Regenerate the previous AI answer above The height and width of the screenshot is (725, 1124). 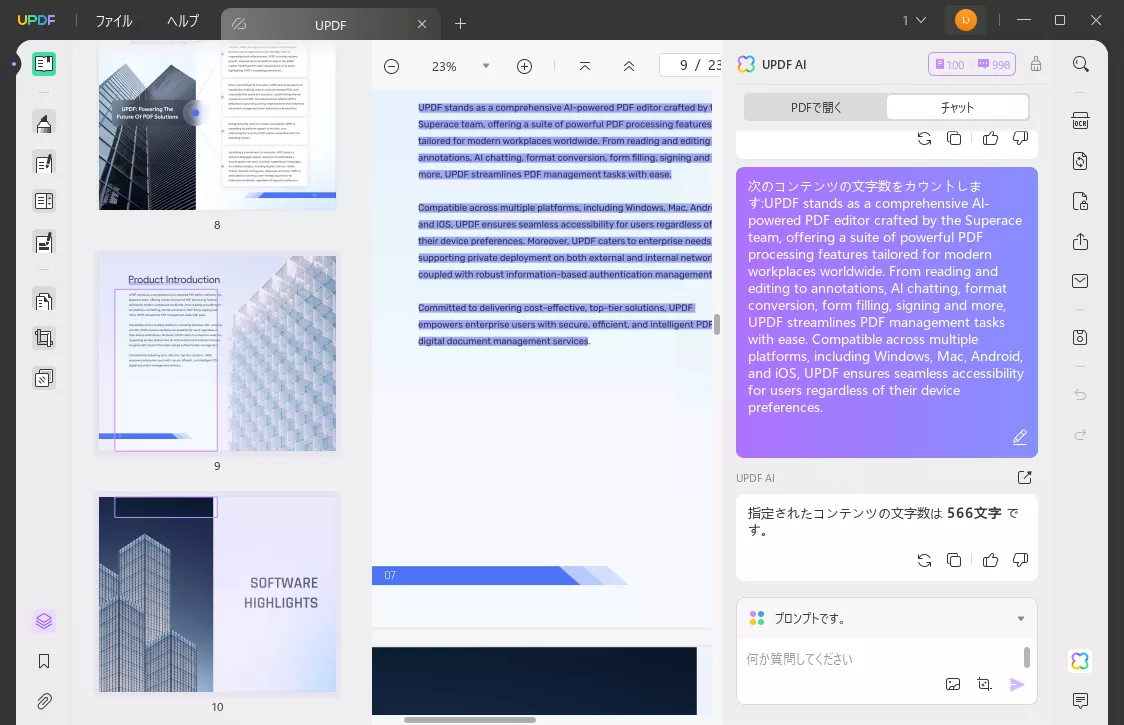pos(925,138)
